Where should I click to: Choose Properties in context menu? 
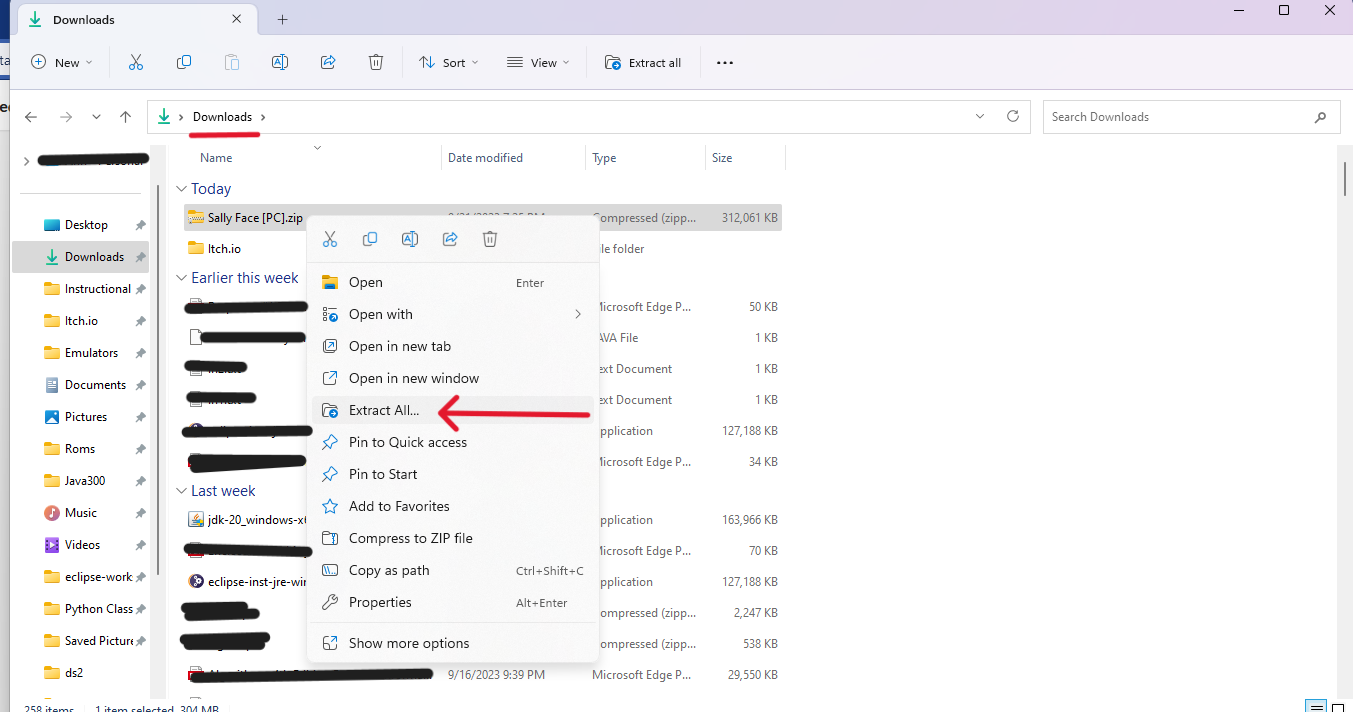[x=453, y=602]
